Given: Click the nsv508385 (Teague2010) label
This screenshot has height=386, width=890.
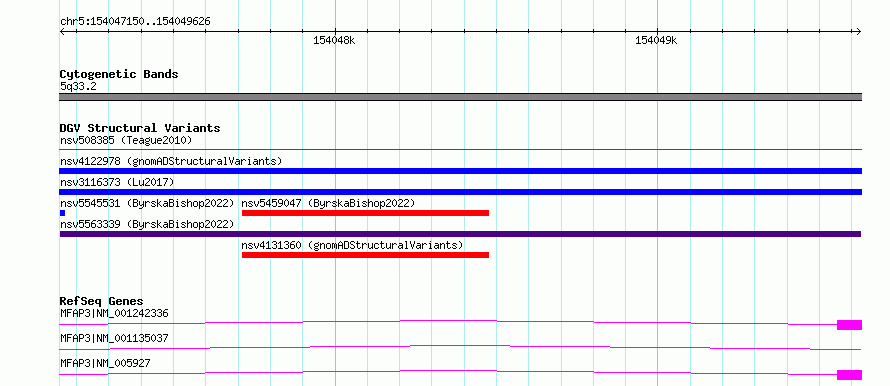Looking at the screenshot, I should (x=126, y=140).
